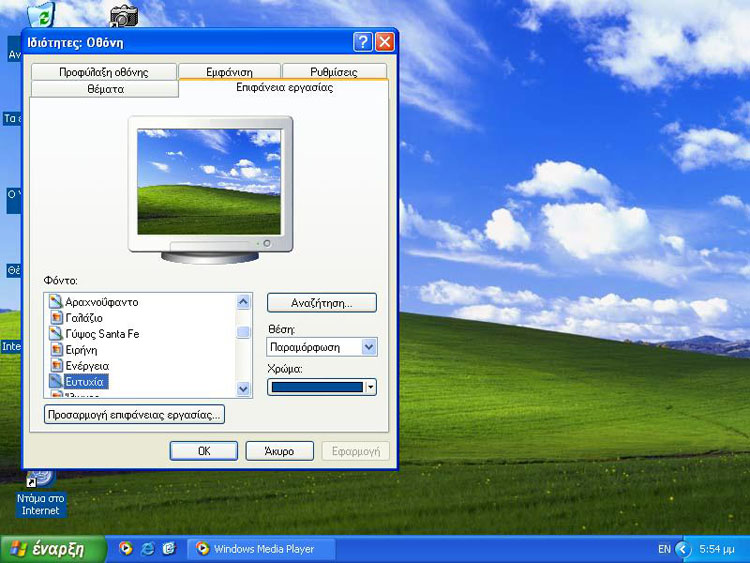750x563 pixels.
Task: Select Ενέργεια in the background list
Action: tap(87, 365)
